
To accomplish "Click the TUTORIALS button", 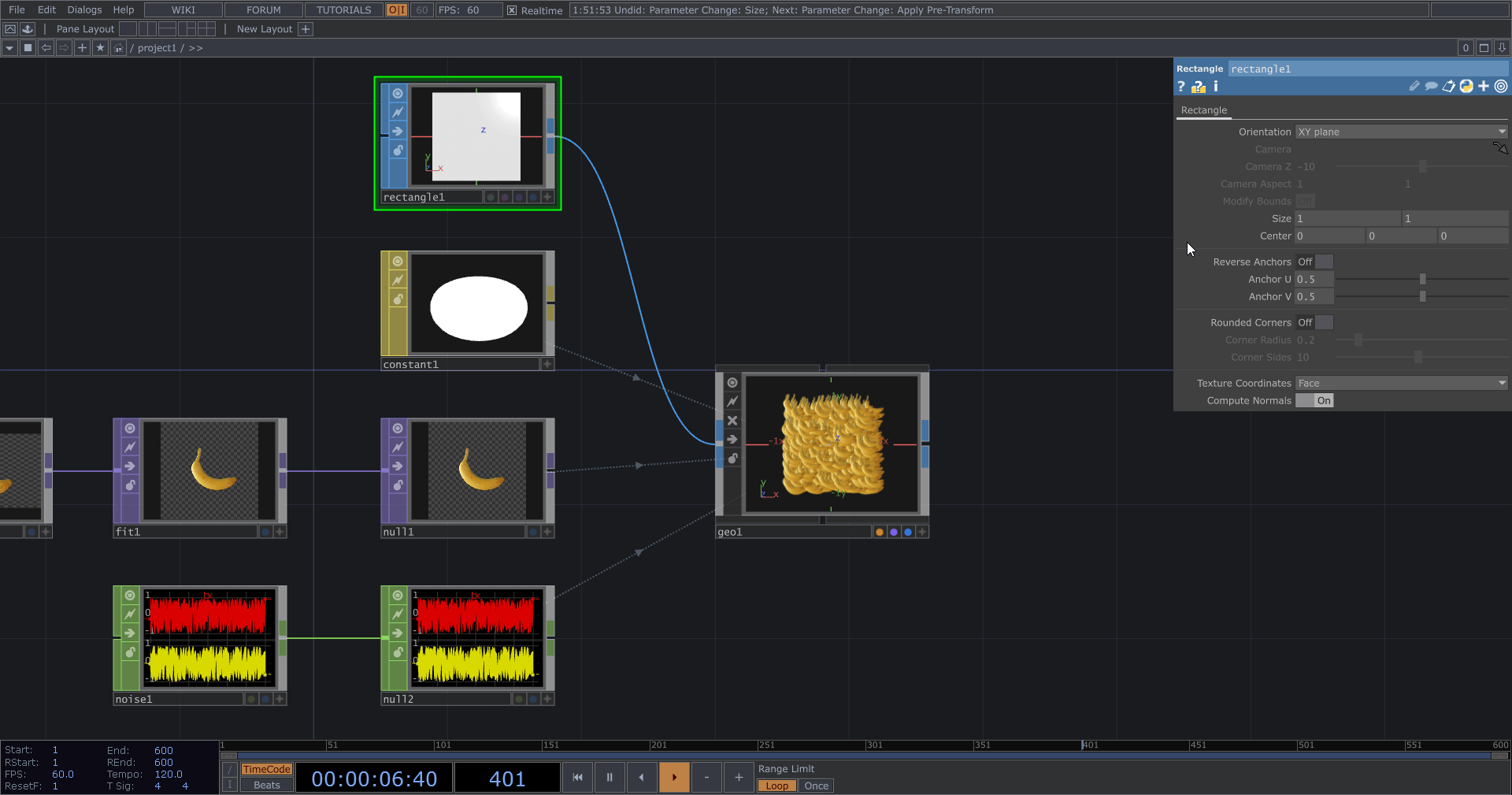I will (343, 10).
